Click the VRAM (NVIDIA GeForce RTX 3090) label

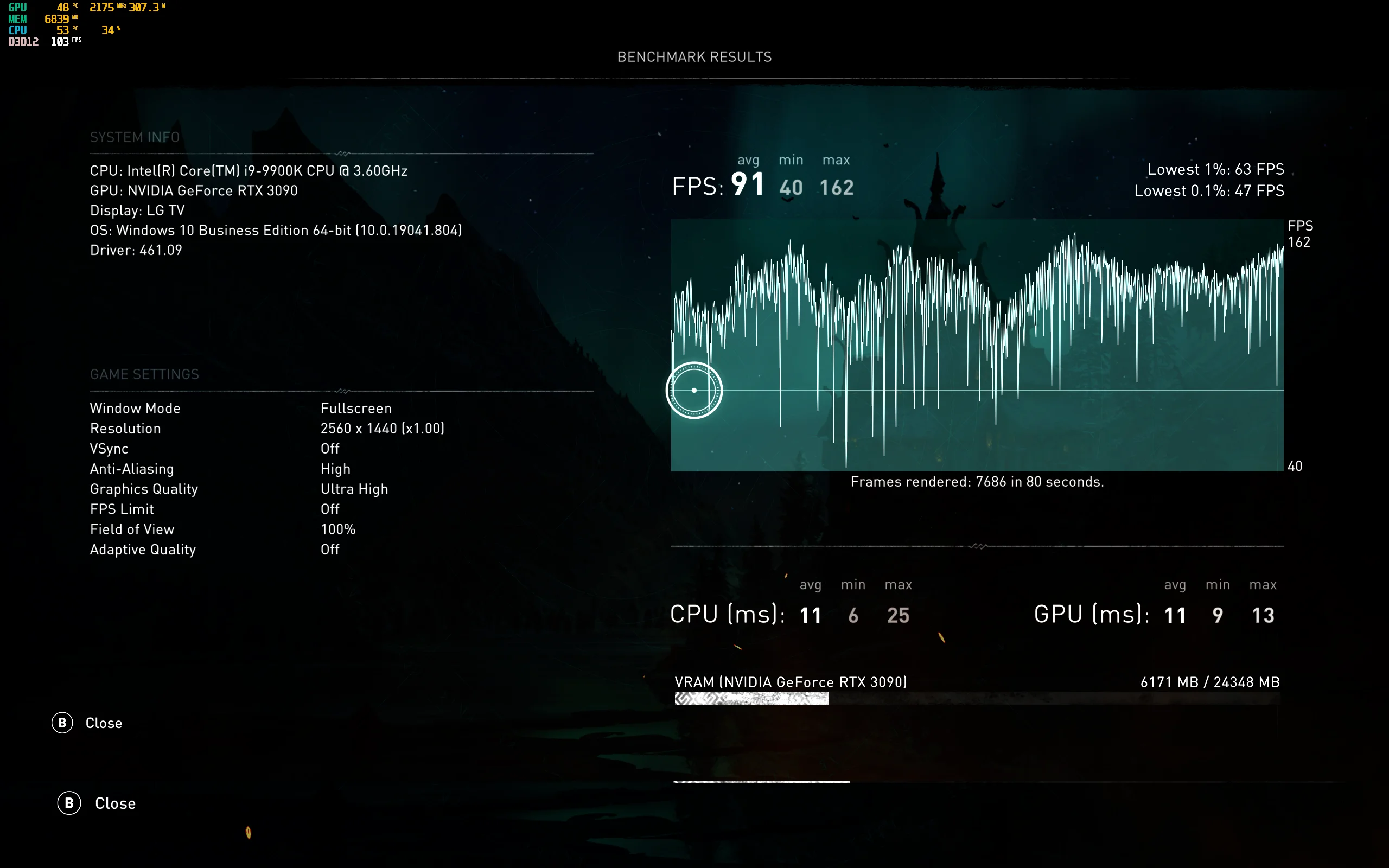point(791,682)
